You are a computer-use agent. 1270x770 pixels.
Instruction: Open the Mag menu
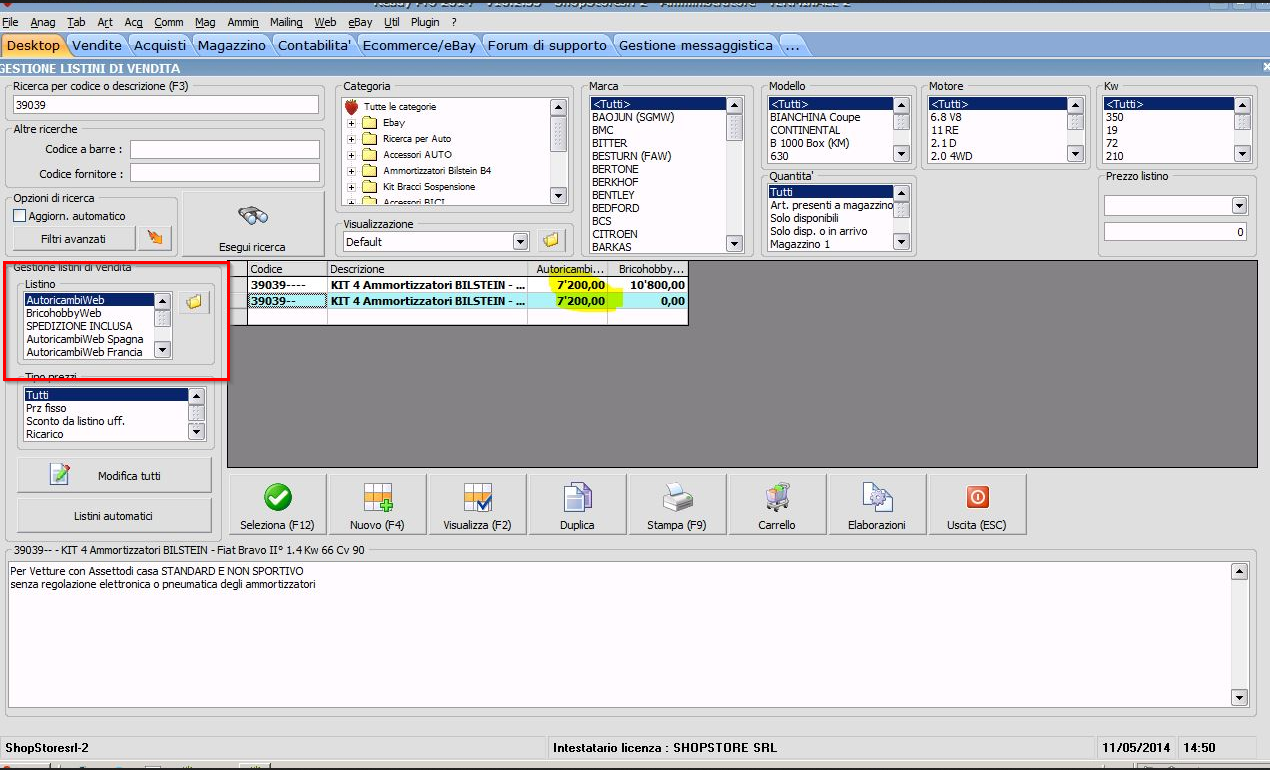coord(205,22)
